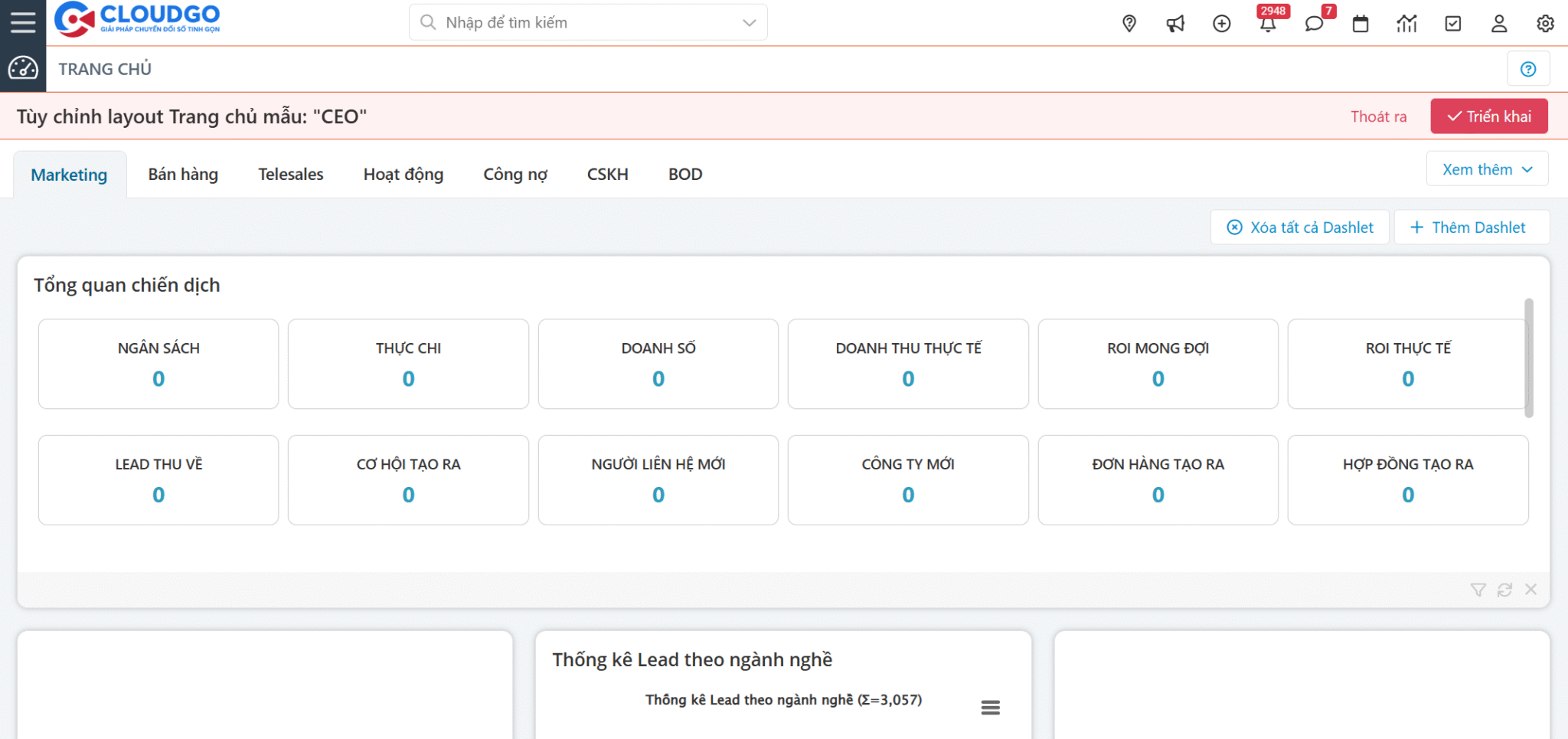
Task: Refresh the Tổng quan chiến dịch dashlet
Action: [1504, 590]
